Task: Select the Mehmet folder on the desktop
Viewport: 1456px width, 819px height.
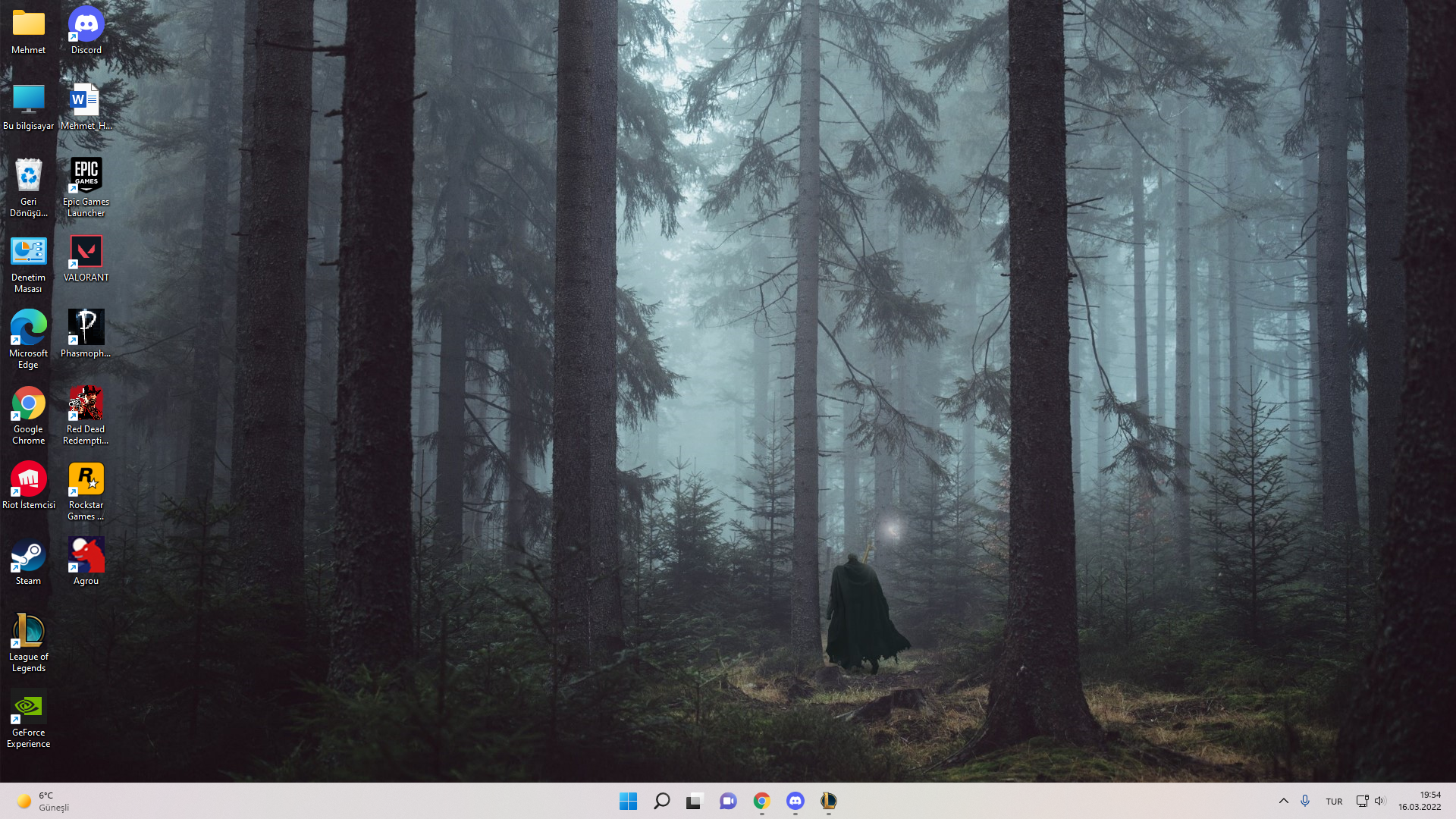Action: [29, 32]
